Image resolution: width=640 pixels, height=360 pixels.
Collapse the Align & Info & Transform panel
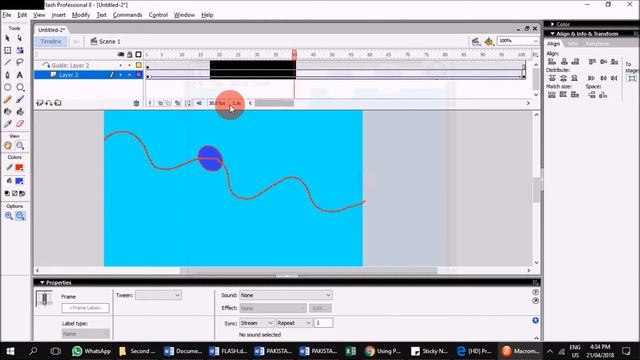point(553,34)
